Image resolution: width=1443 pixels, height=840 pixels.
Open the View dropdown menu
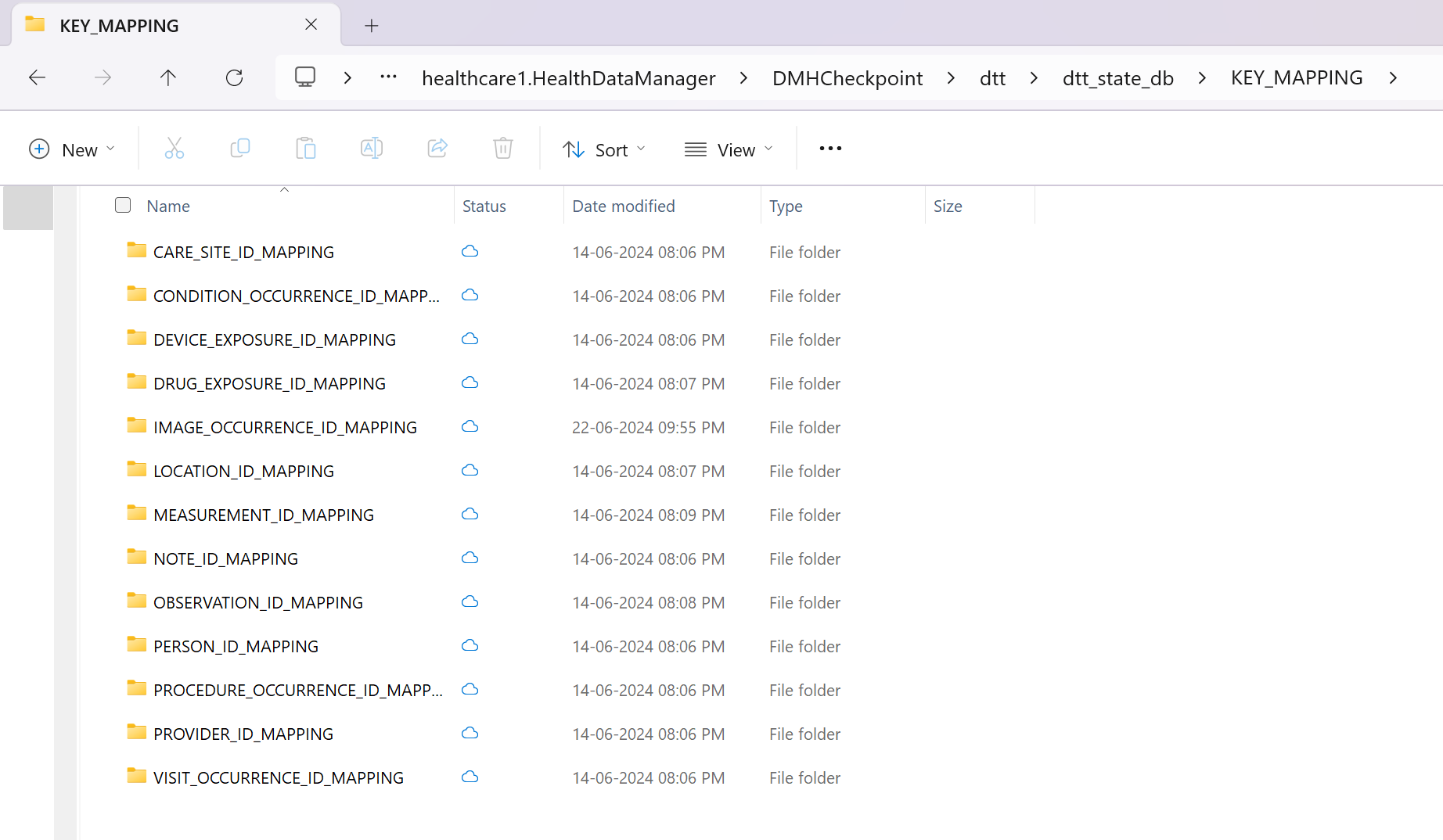tap(729, 149)
